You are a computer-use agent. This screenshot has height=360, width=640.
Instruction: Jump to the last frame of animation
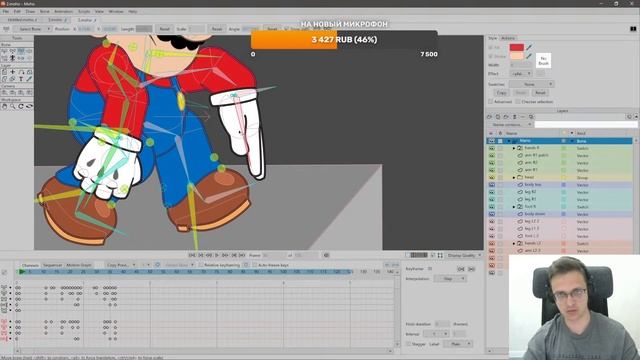(x=242, y=255)
